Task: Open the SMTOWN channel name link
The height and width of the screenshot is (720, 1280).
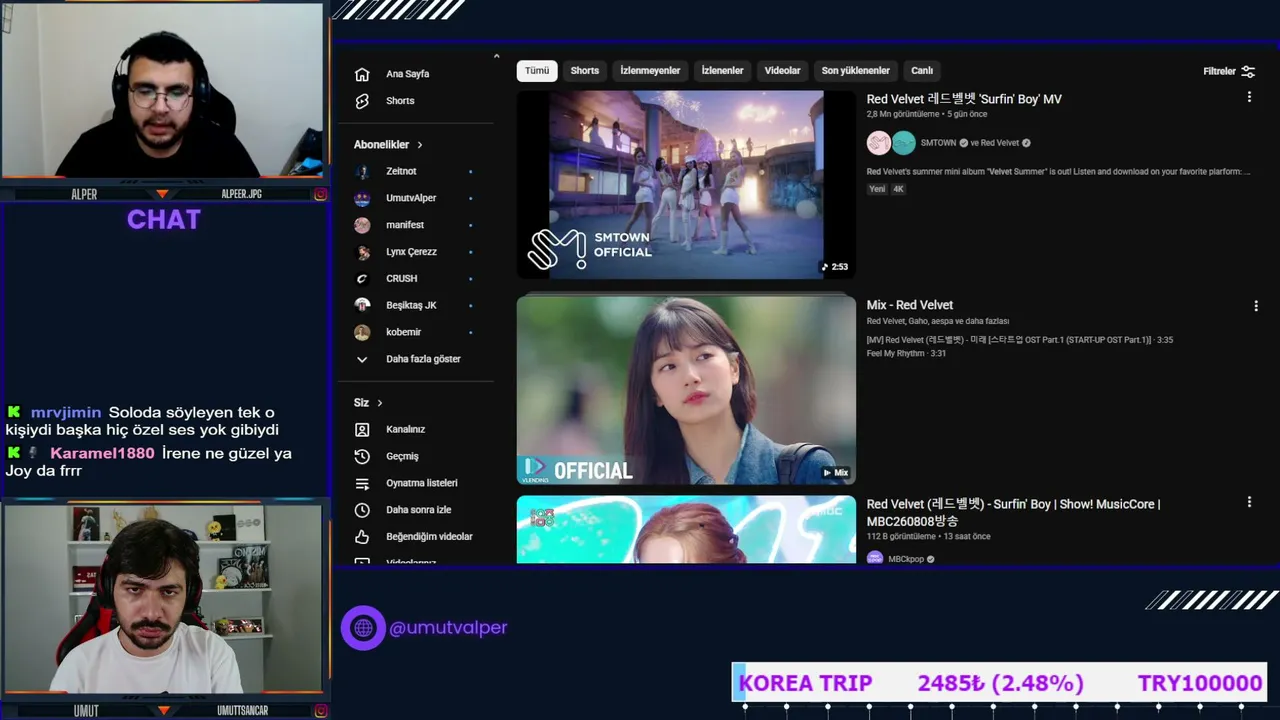Action: click(938, 143)
